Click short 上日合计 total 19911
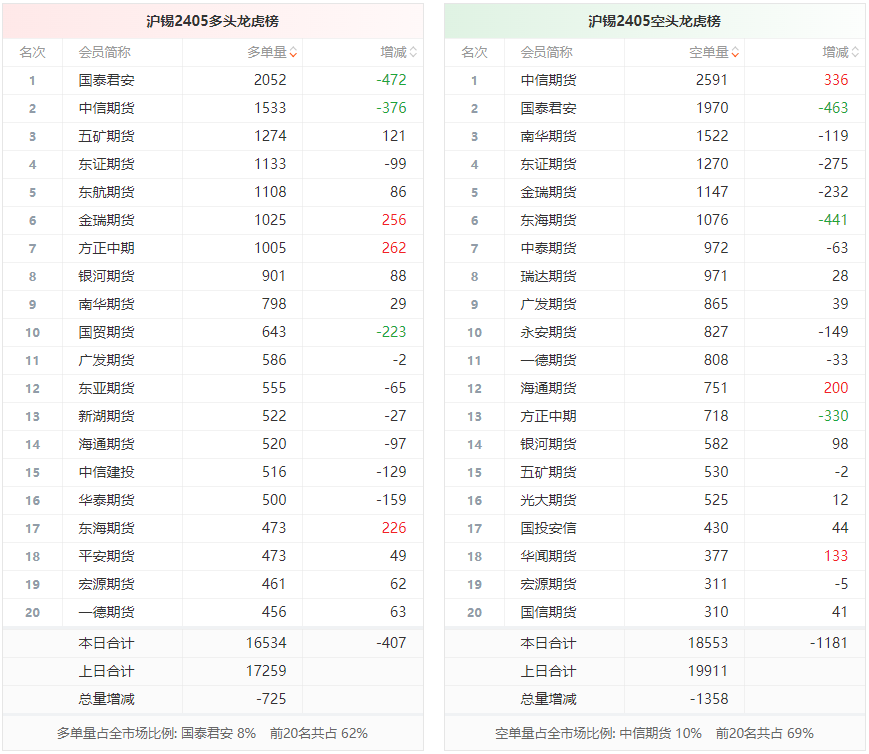 point(708,671)
